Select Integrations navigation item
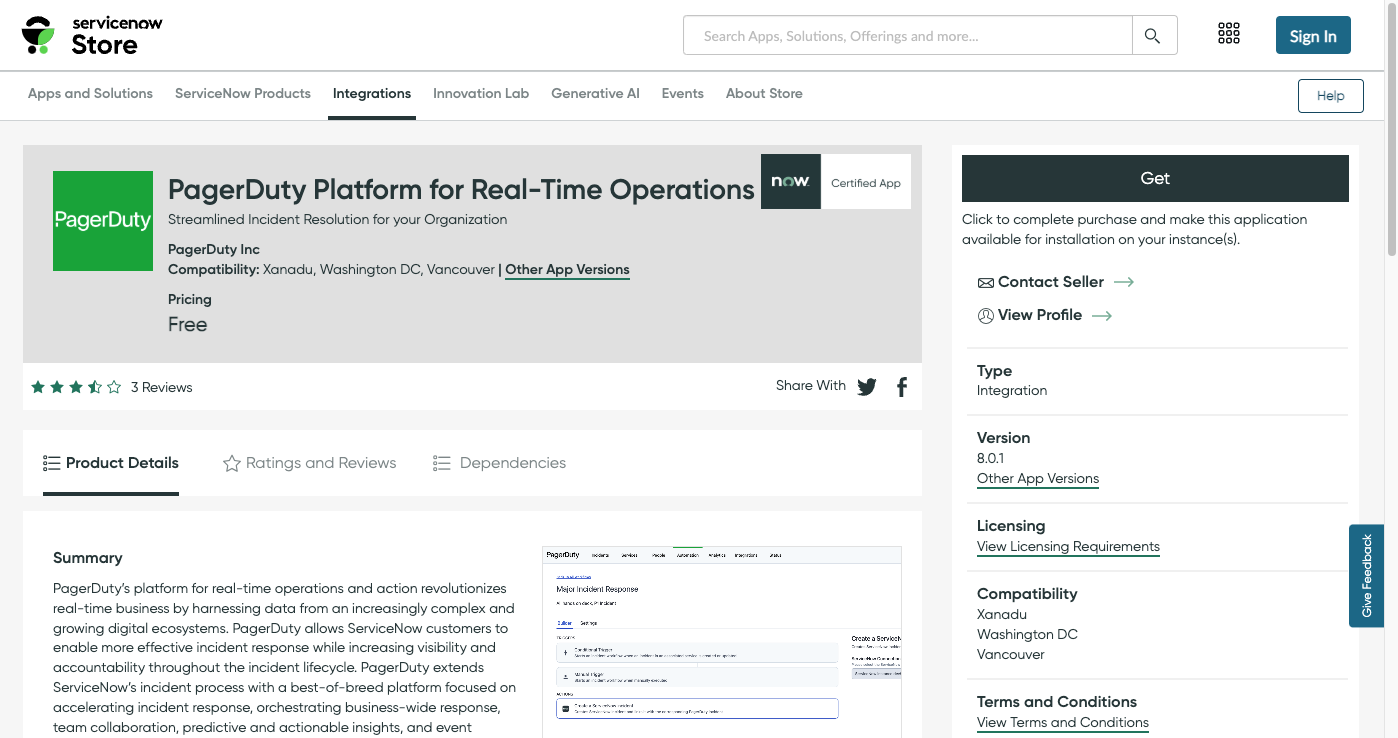 pyautogui.click(x=372, y=94)
